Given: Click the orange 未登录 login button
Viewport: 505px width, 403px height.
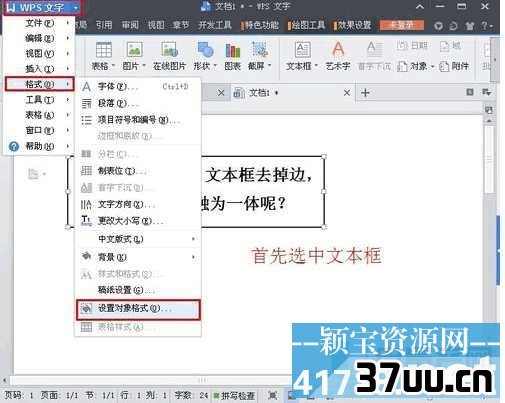Looking at the screenshot, I should click(402, 25).
